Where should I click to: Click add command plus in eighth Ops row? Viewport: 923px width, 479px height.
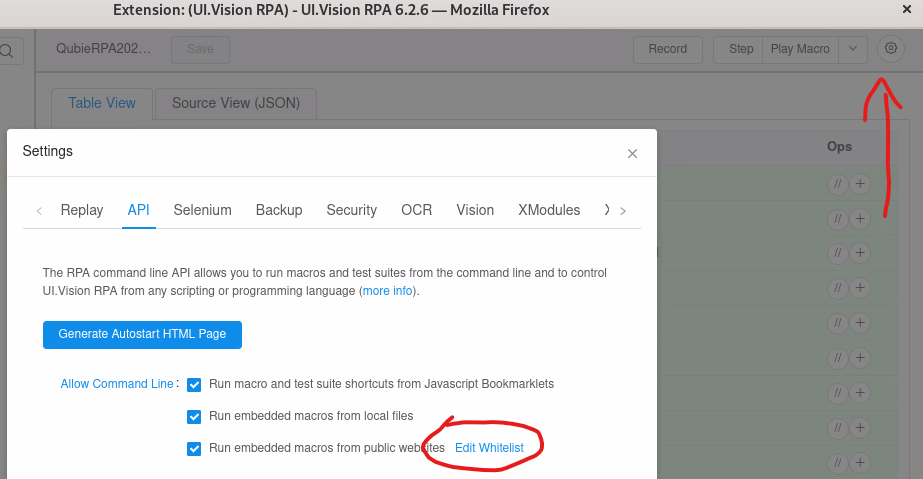[860, 428]
